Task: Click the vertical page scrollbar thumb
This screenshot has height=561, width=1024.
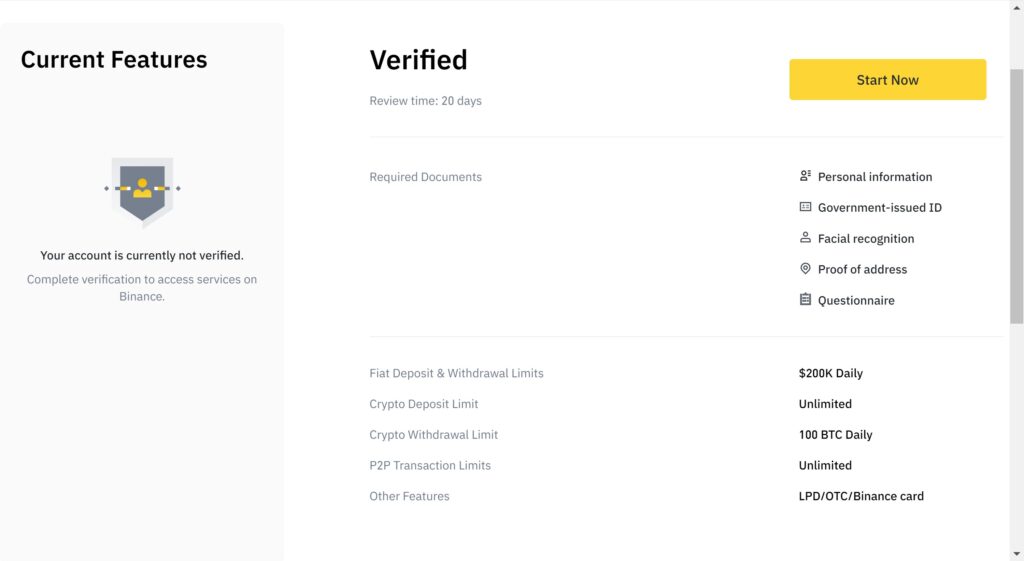Action: point(1017,196)
